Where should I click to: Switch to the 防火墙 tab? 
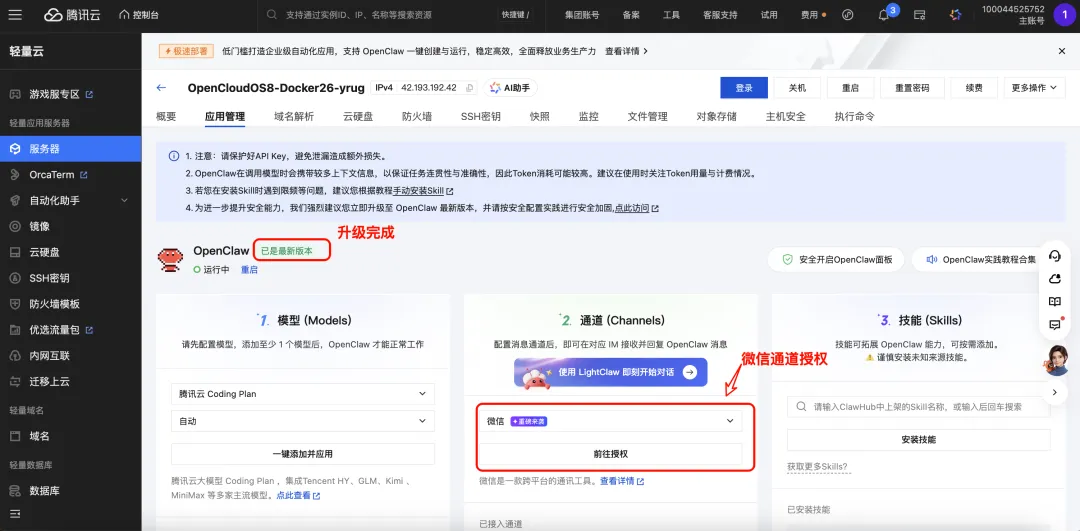pos(417,116)
